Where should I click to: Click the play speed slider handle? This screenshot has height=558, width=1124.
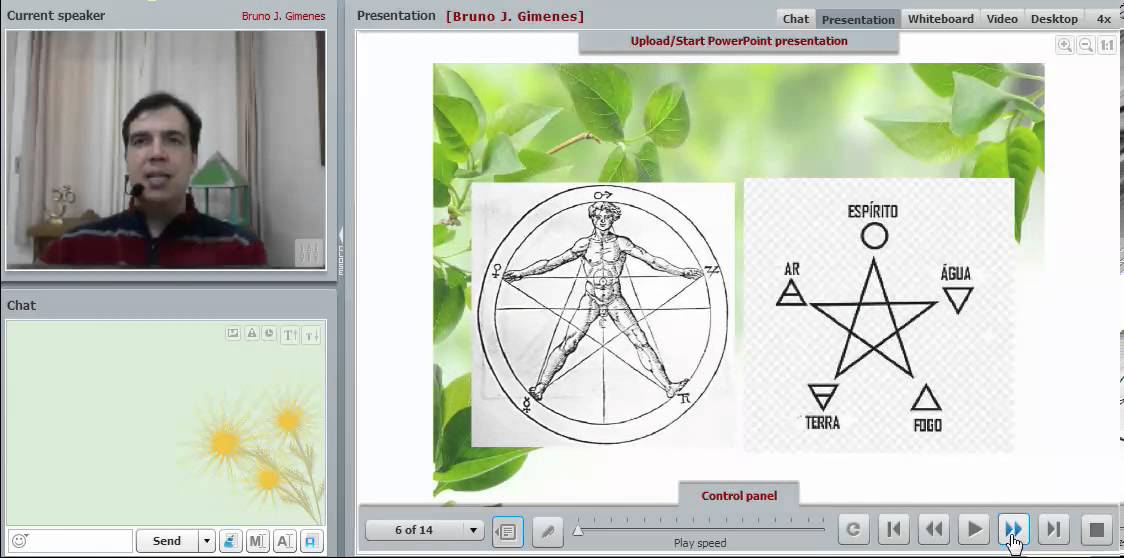click(578, 531)
